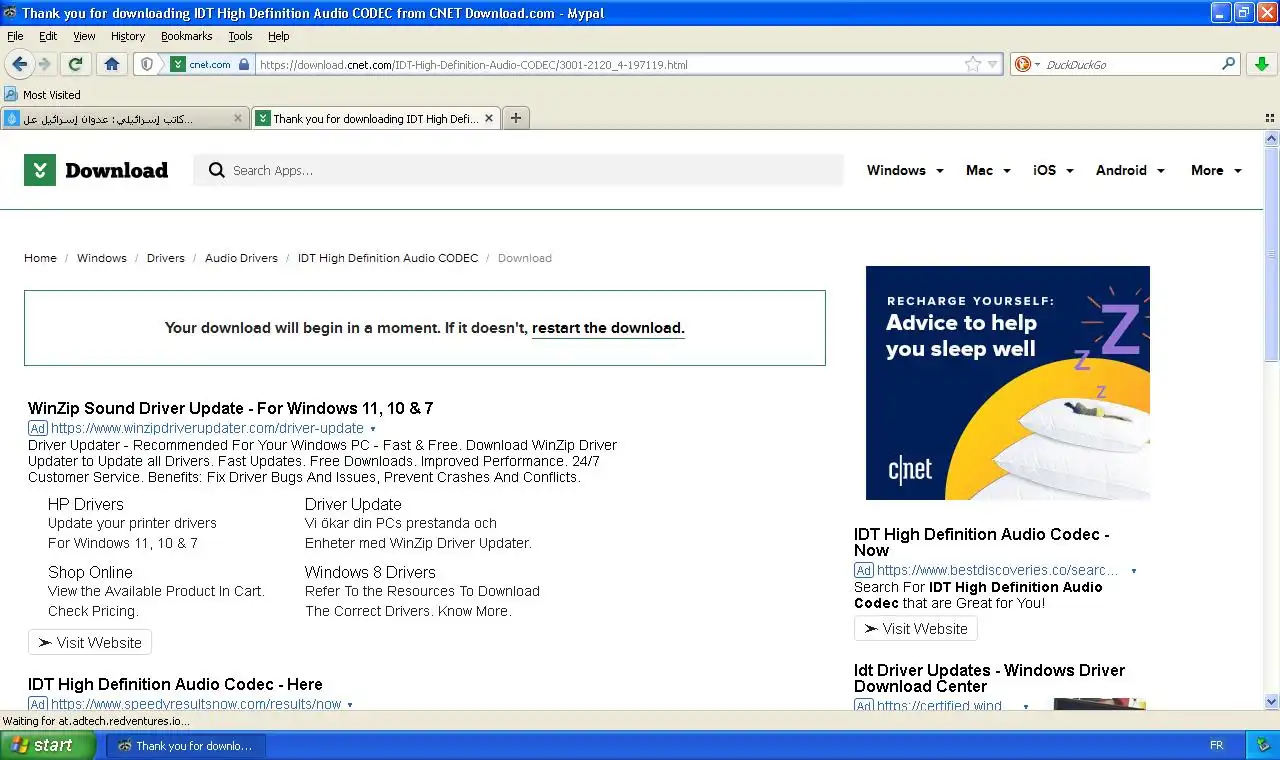Viewport: 1280px width, 760px height.
Task: Open ad options arrow beside winzipdriverupdater URL
Action: 373,429
